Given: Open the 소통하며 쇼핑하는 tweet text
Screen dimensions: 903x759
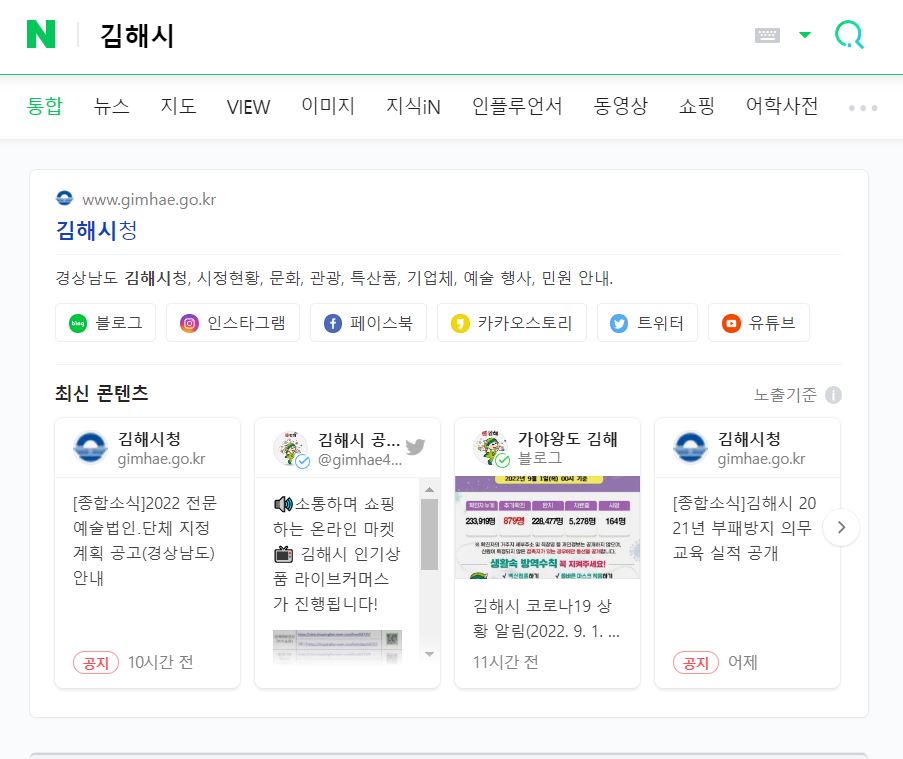Looking at the screenshot, I should (336, 554).
